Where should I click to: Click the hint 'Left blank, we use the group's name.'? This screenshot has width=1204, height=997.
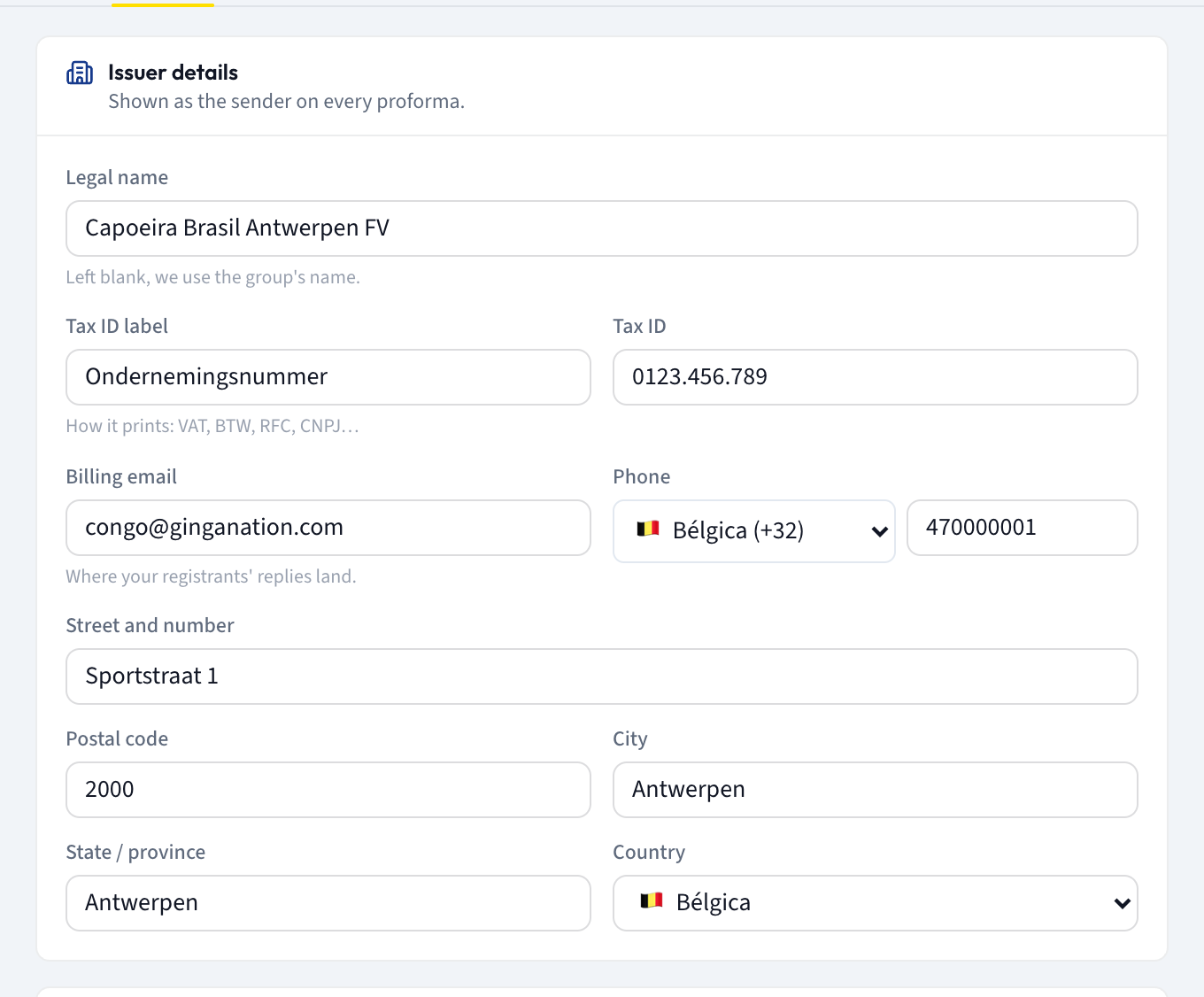pos(213,277)
